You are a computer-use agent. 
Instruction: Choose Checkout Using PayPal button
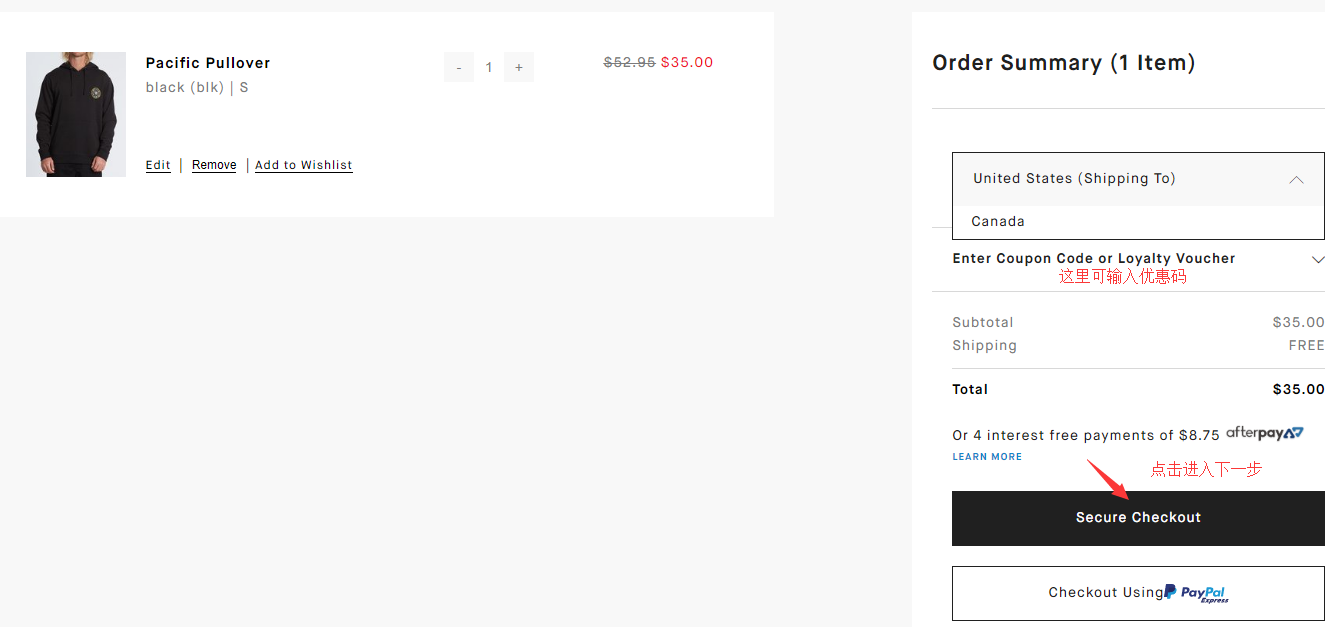tap(1138, 593)
